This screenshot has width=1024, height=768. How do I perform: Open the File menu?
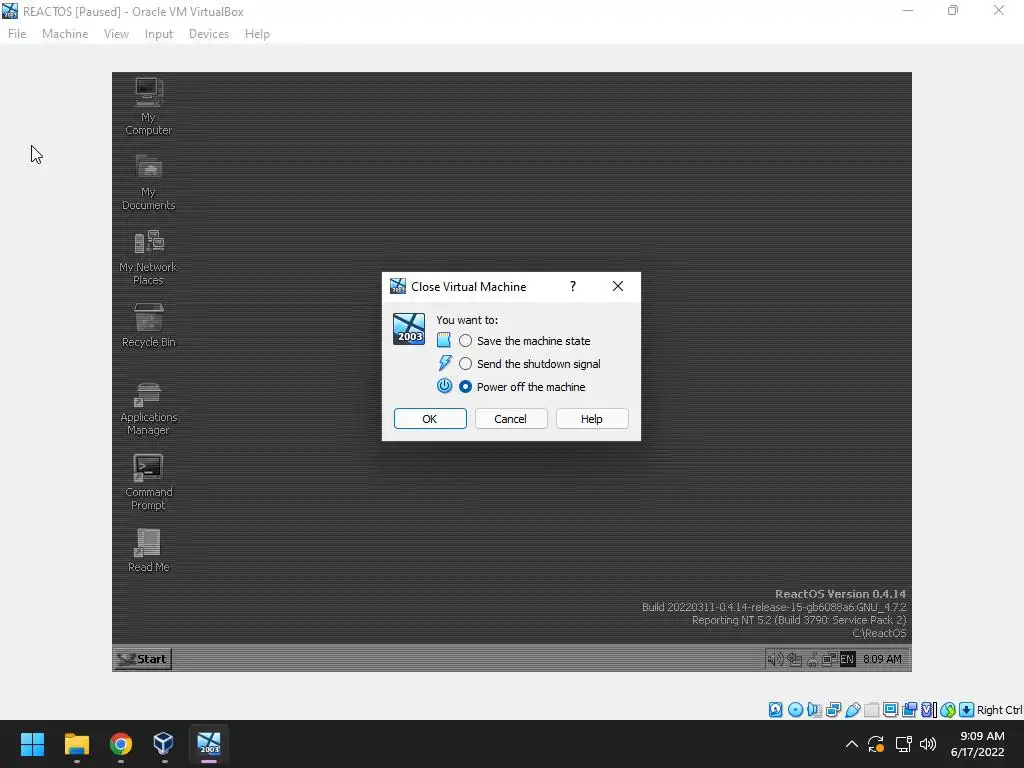(17, 34)
